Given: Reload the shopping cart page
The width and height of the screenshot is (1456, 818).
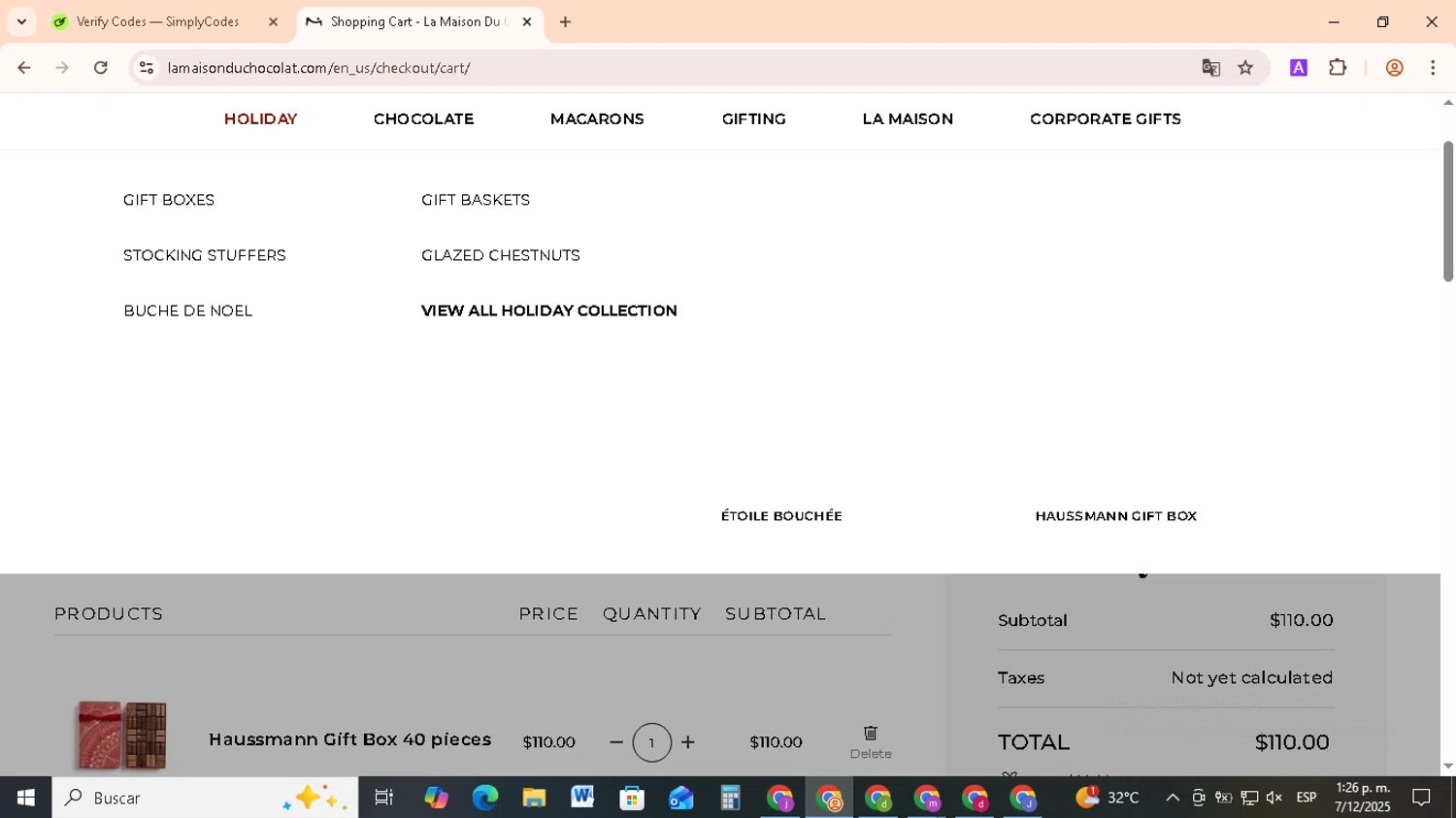Looking at the screenshot, I should coord(101,68).
